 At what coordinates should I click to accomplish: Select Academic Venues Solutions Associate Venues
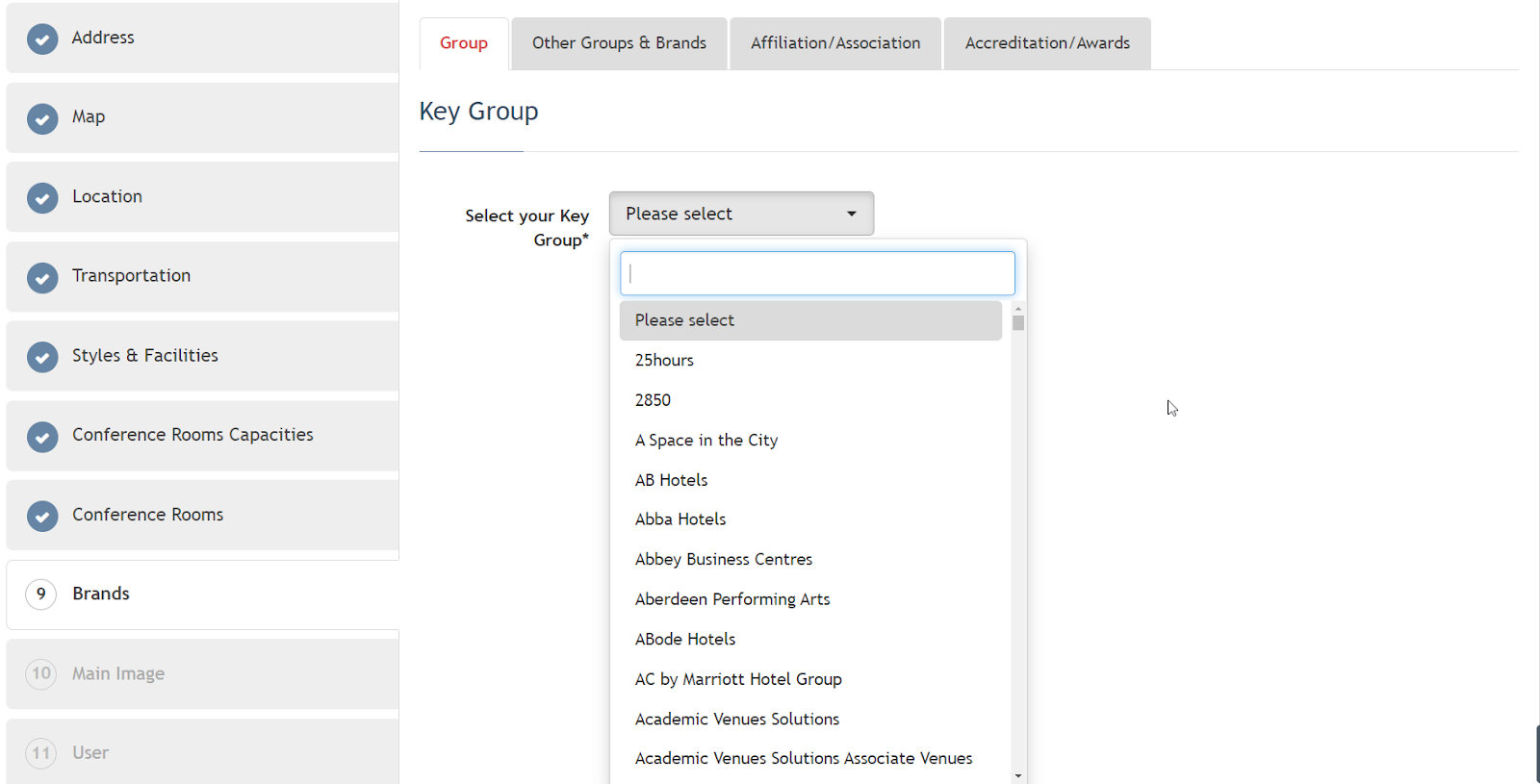pyautogui.click(x=810, y=759)
